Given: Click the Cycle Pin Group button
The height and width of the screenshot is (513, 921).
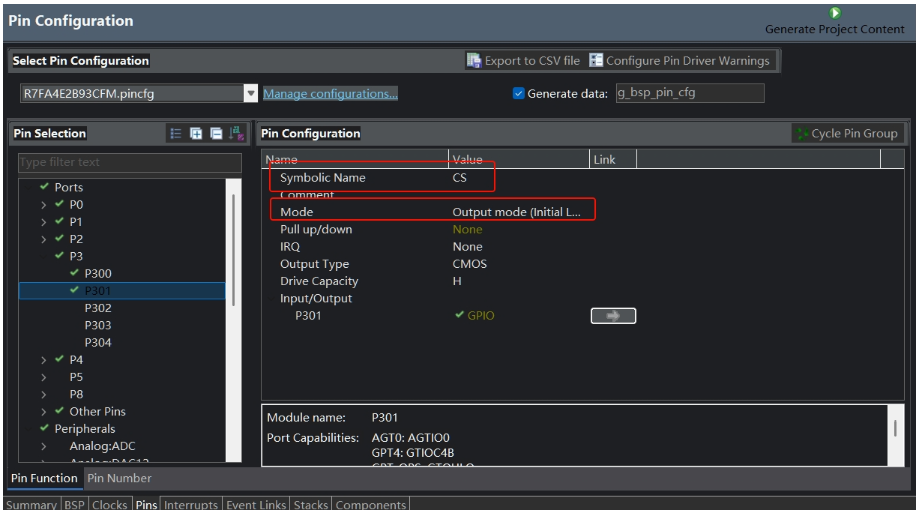Looking at the screenshot, I should [x=847, y=134].
